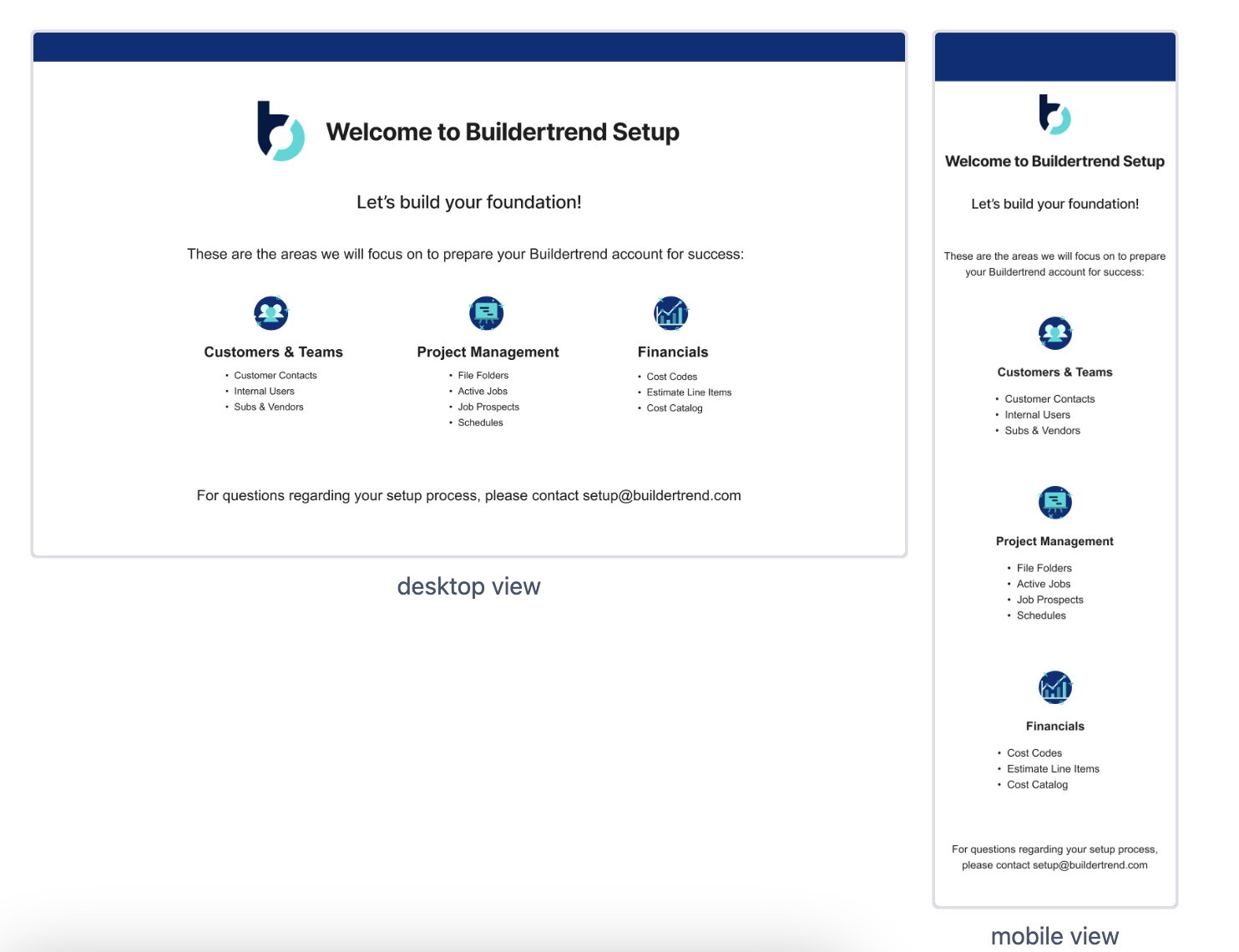Click Estimate Line Items in desktop view

pos(689,392)
